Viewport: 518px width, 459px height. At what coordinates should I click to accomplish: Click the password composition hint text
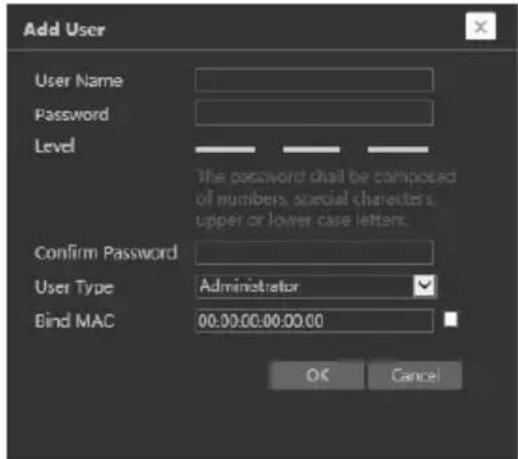click(x=325, y=198)
